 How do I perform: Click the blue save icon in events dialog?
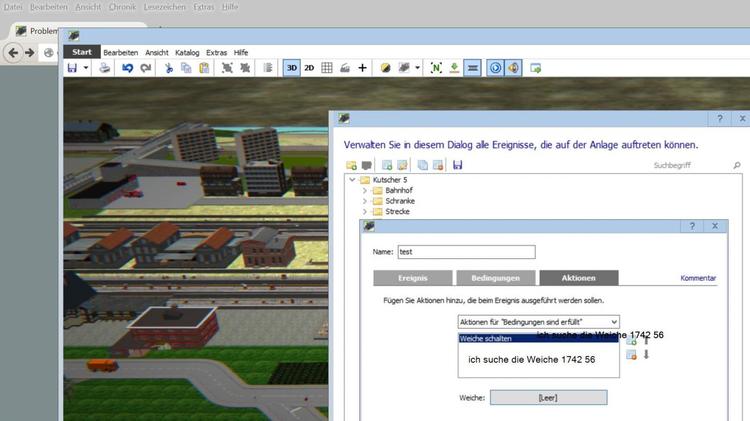click(x=457, y=165)
